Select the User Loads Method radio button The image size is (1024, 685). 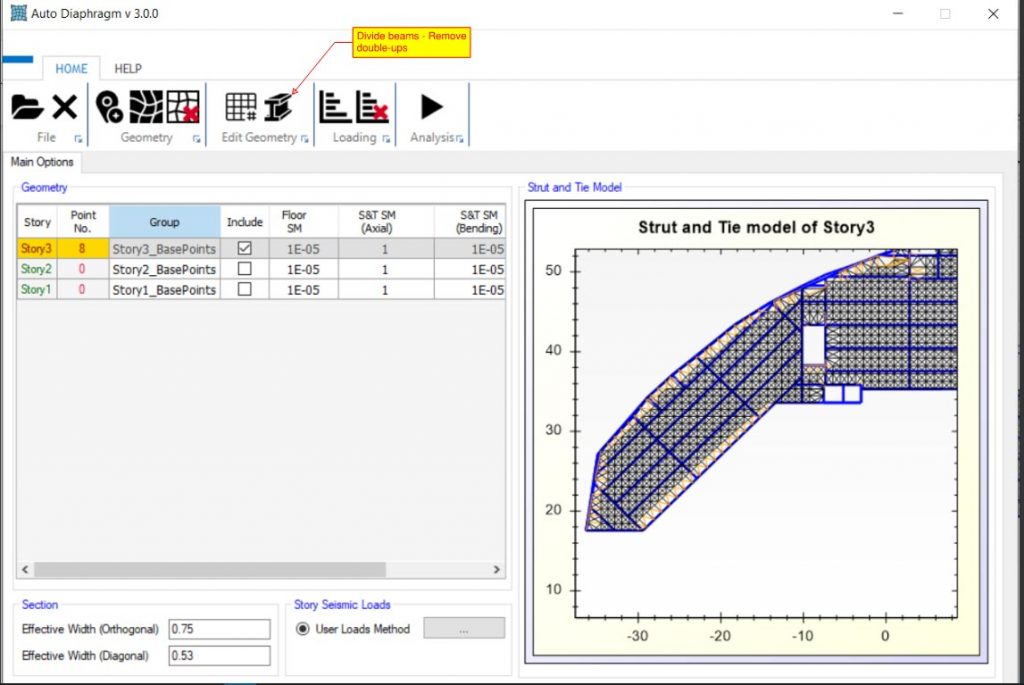(x=302, y=629)
